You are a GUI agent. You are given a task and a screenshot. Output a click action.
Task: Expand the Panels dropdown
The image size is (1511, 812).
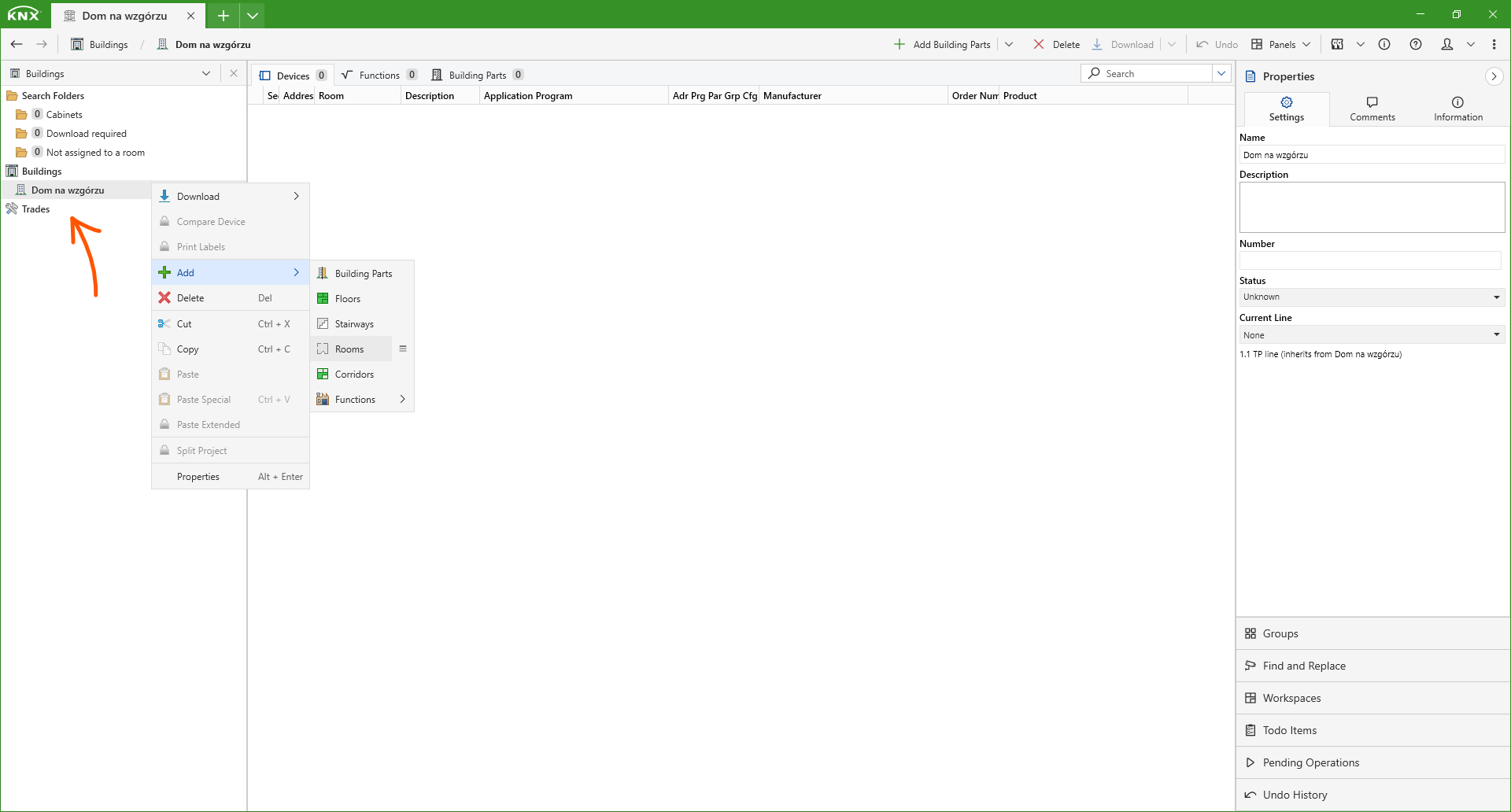click(x=1281, y=45)
